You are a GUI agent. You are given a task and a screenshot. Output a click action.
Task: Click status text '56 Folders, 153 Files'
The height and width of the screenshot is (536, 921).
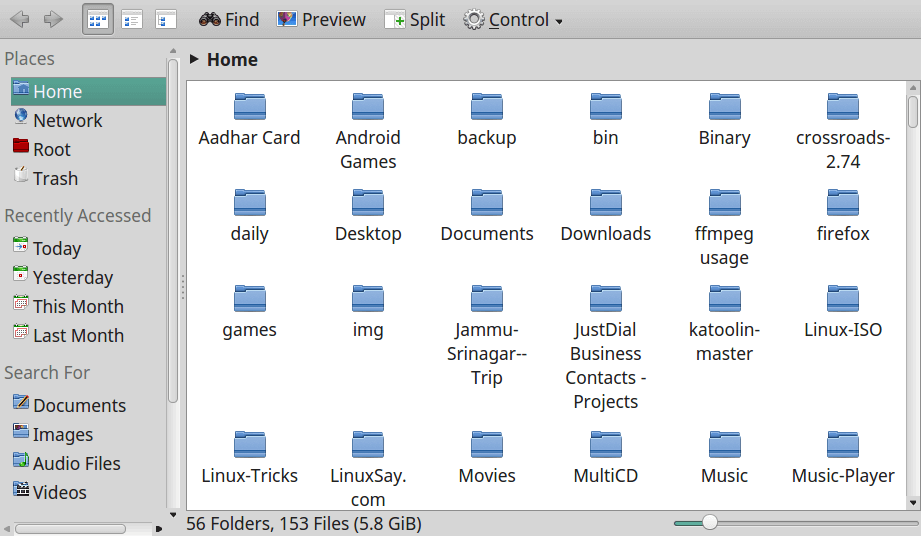304,523
